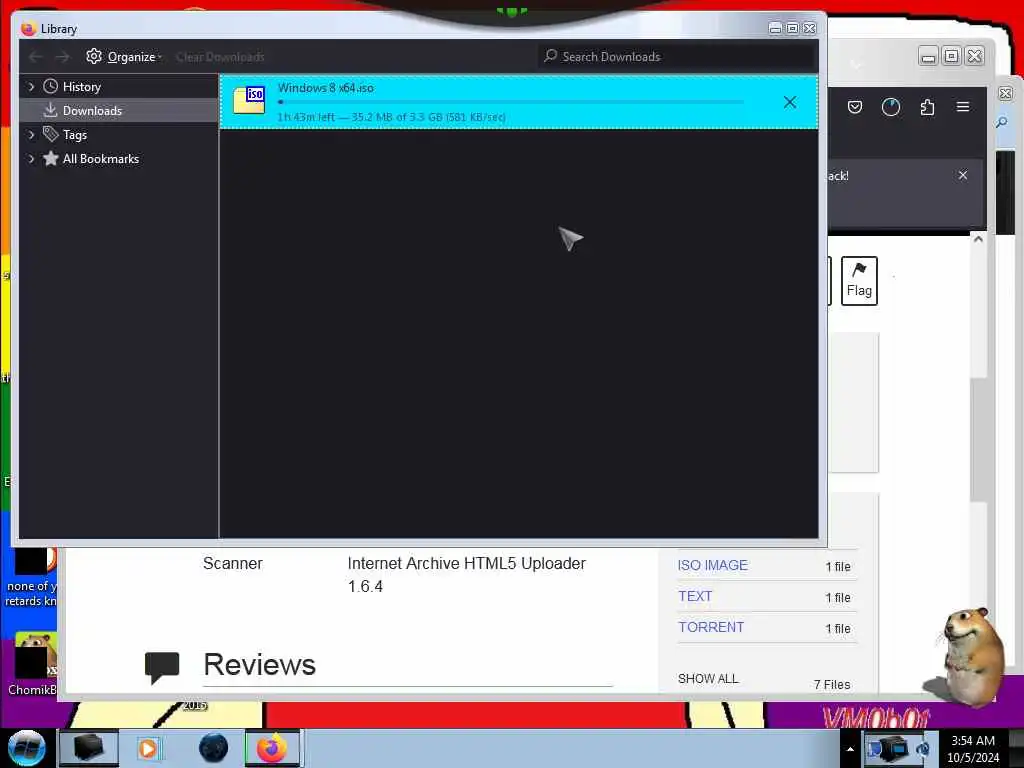Click the Firefox taskbar button

coord(272,748)
